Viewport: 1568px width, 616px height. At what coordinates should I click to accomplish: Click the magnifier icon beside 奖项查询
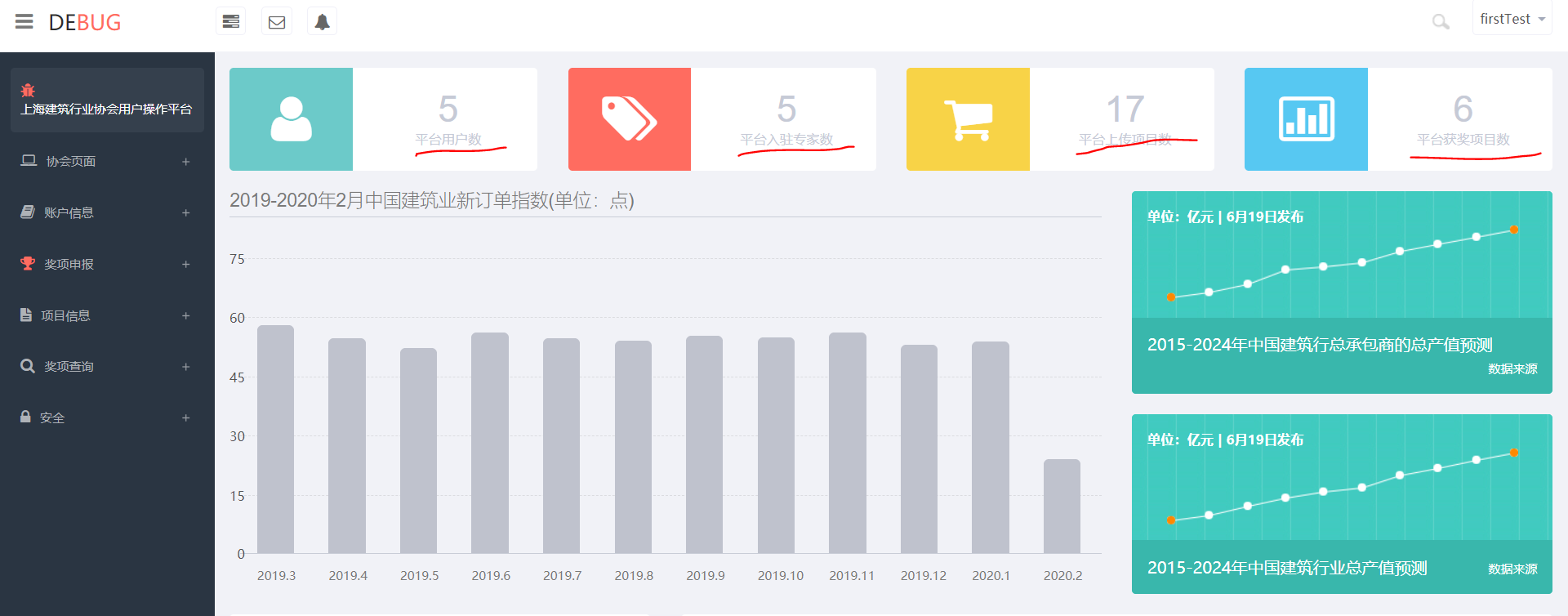pos(28,366)
